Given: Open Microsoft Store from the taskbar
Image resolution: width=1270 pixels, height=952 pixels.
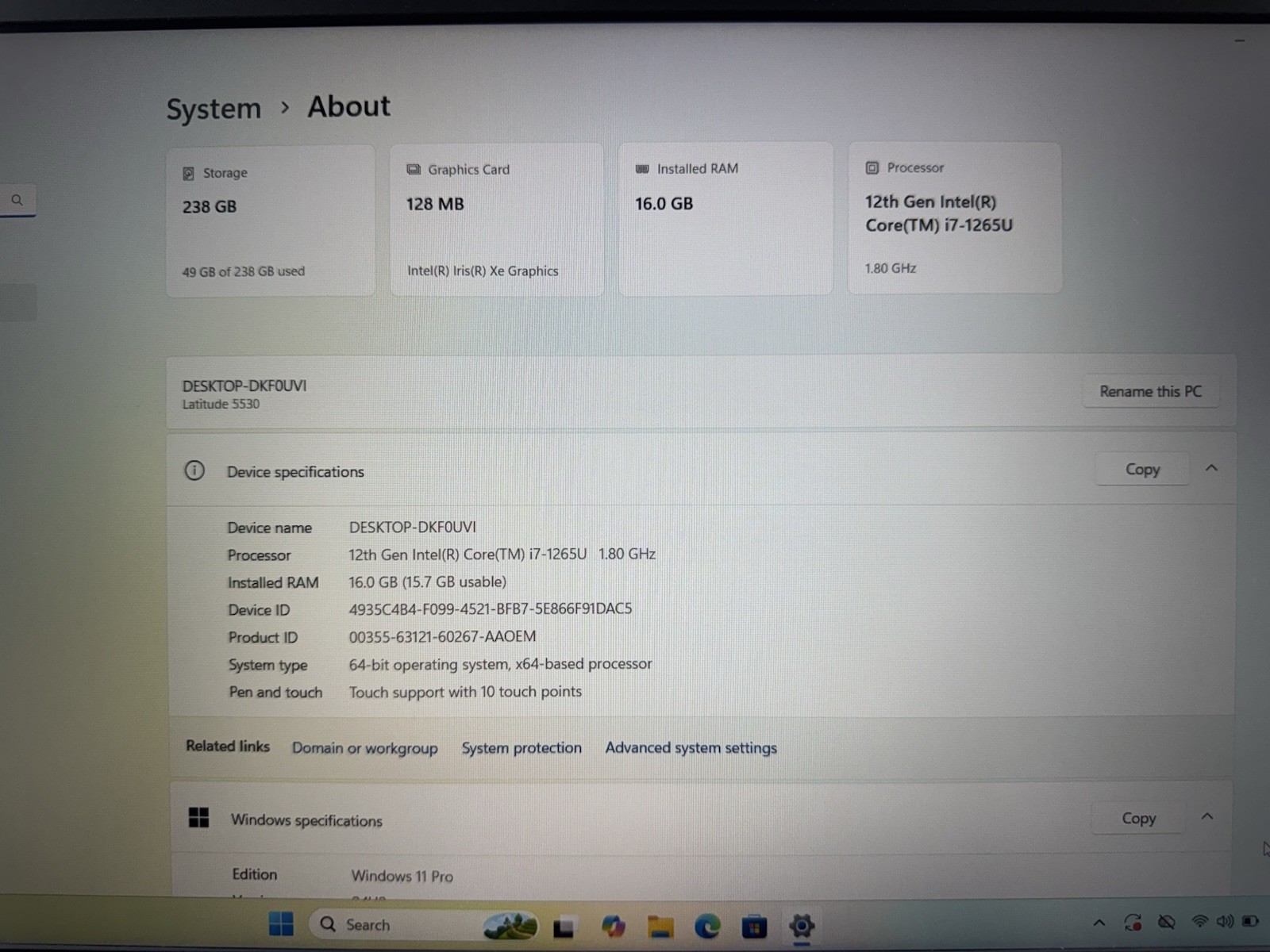Looking at the screenshot, I should (x=754, y=926).
